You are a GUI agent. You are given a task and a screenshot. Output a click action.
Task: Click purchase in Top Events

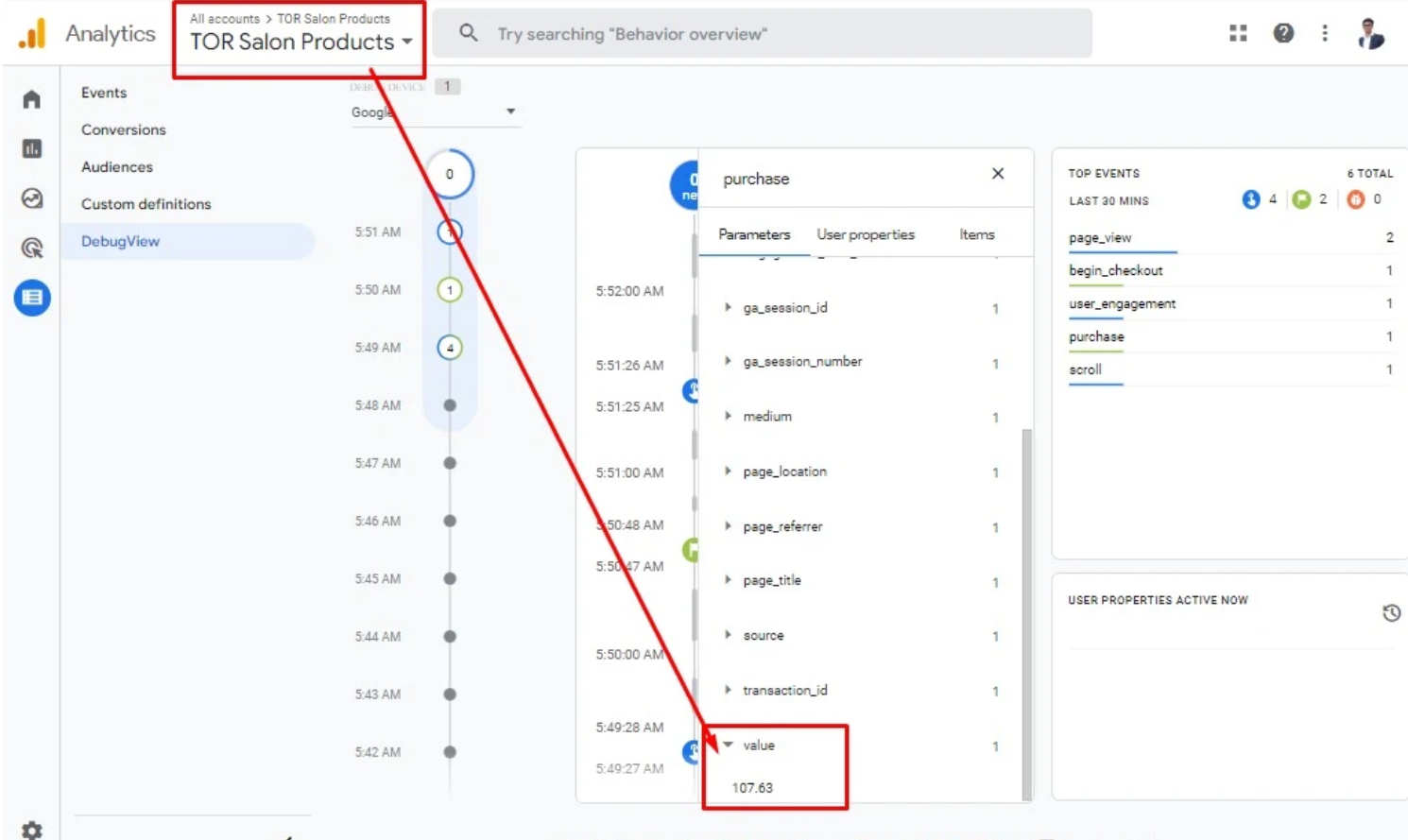coord(1096,337)
